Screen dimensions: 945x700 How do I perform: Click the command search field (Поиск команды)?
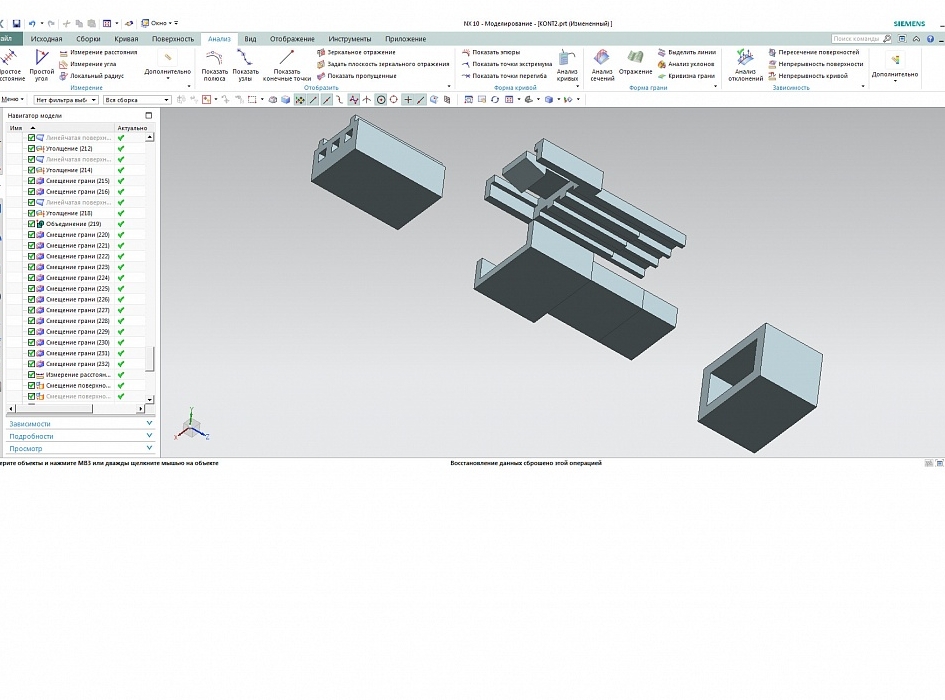click(855, 39)
